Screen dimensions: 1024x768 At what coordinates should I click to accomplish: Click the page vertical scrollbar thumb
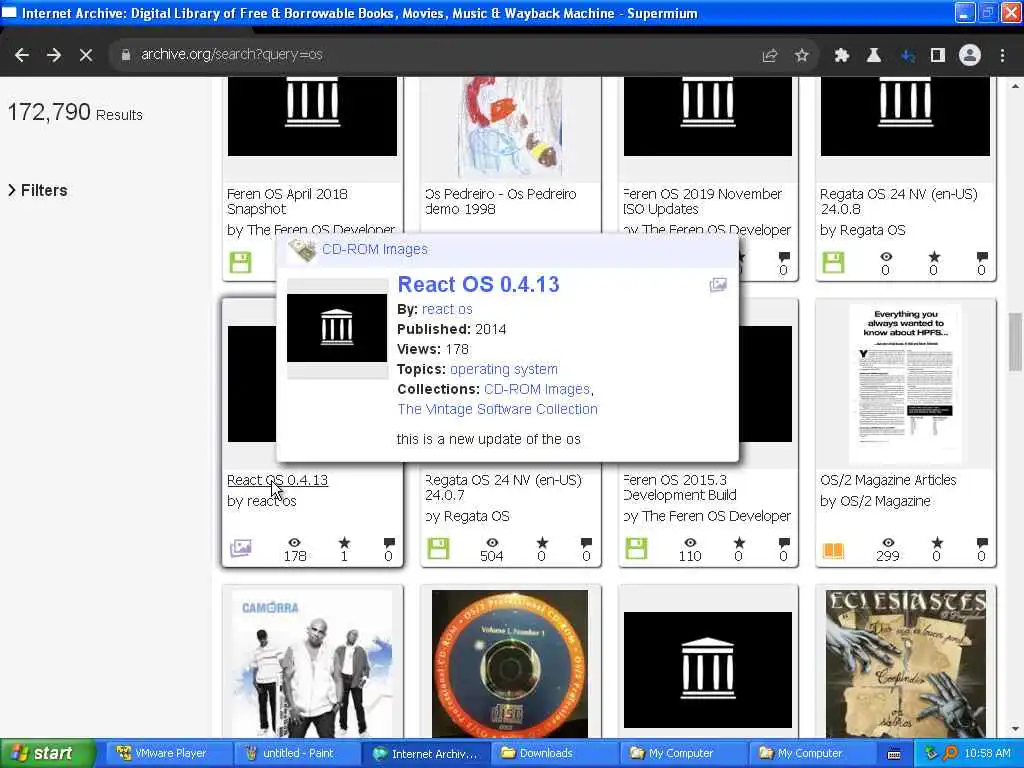[x=1015, y=342]
